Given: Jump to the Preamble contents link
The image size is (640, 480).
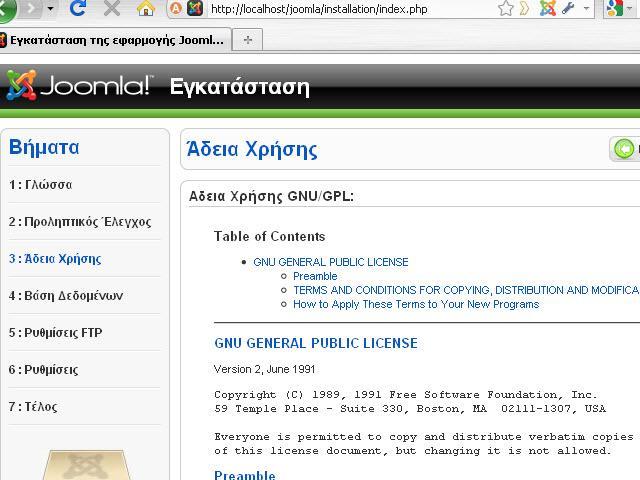Looking at the screenshot, I should click(315, 276).
